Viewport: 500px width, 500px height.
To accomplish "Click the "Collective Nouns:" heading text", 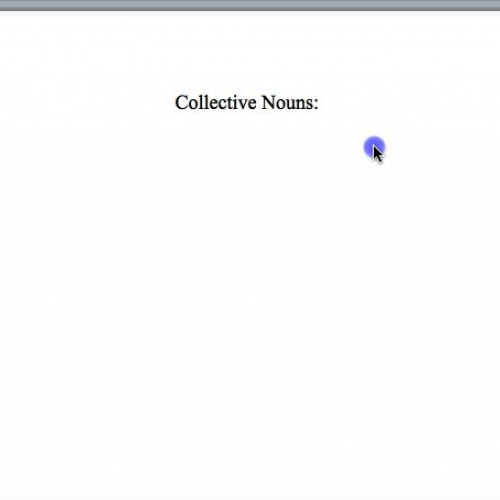I will pyautogui.click(x=247, y=103).
